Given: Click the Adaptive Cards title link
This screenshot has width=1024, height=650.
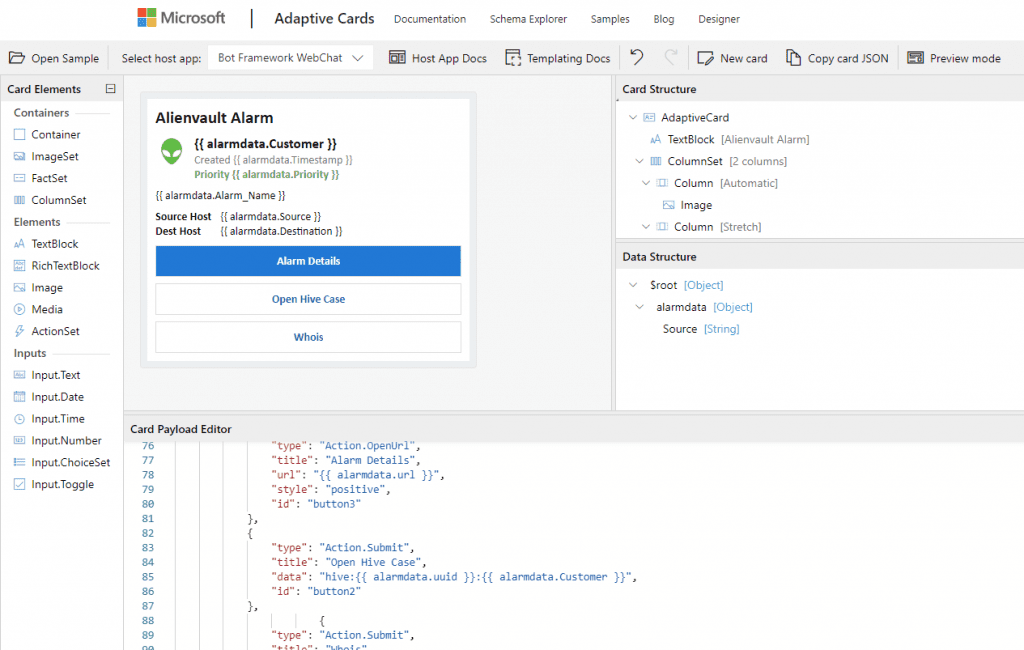Looking at the screenshot, I should coord(324,18).
